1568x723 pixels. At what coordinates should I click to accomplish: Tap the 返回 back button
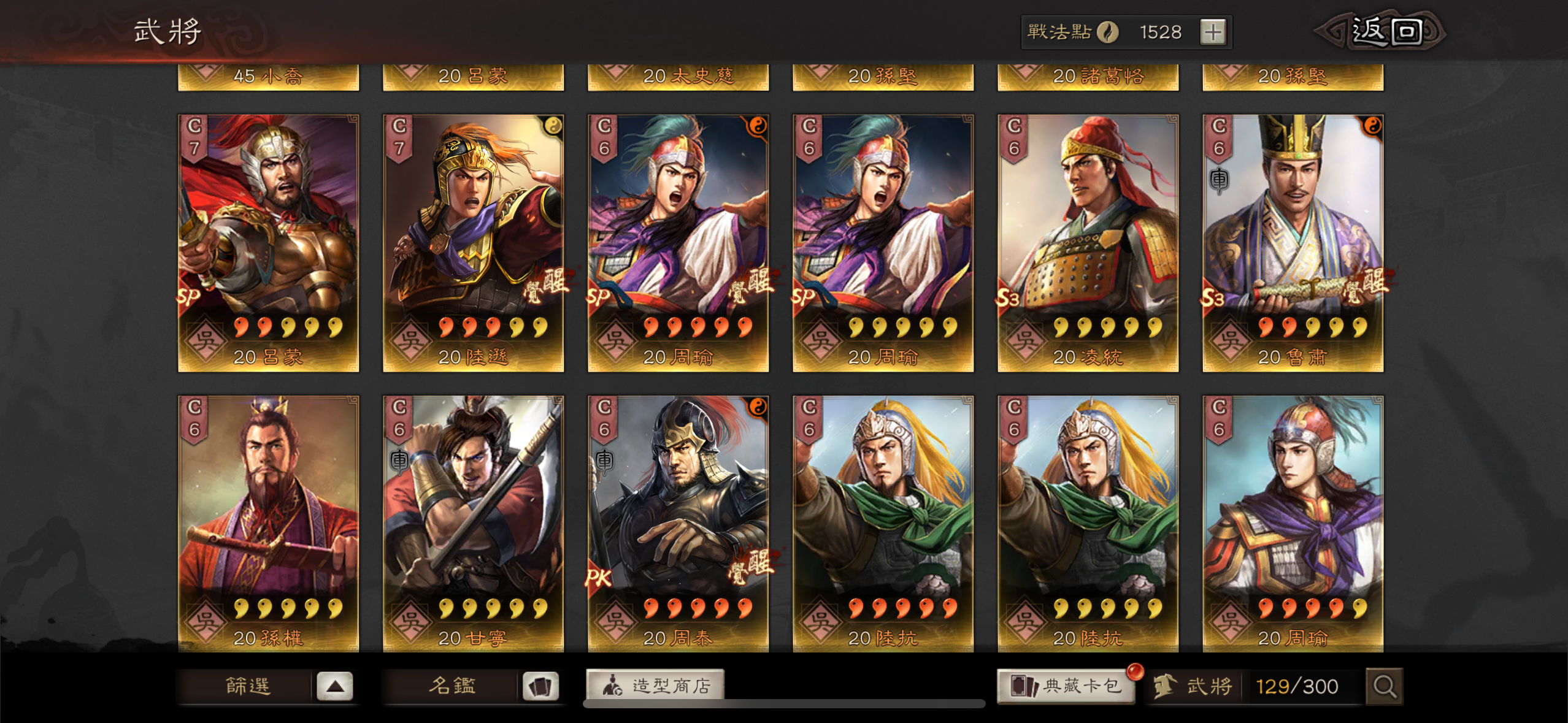point(1384,31)
